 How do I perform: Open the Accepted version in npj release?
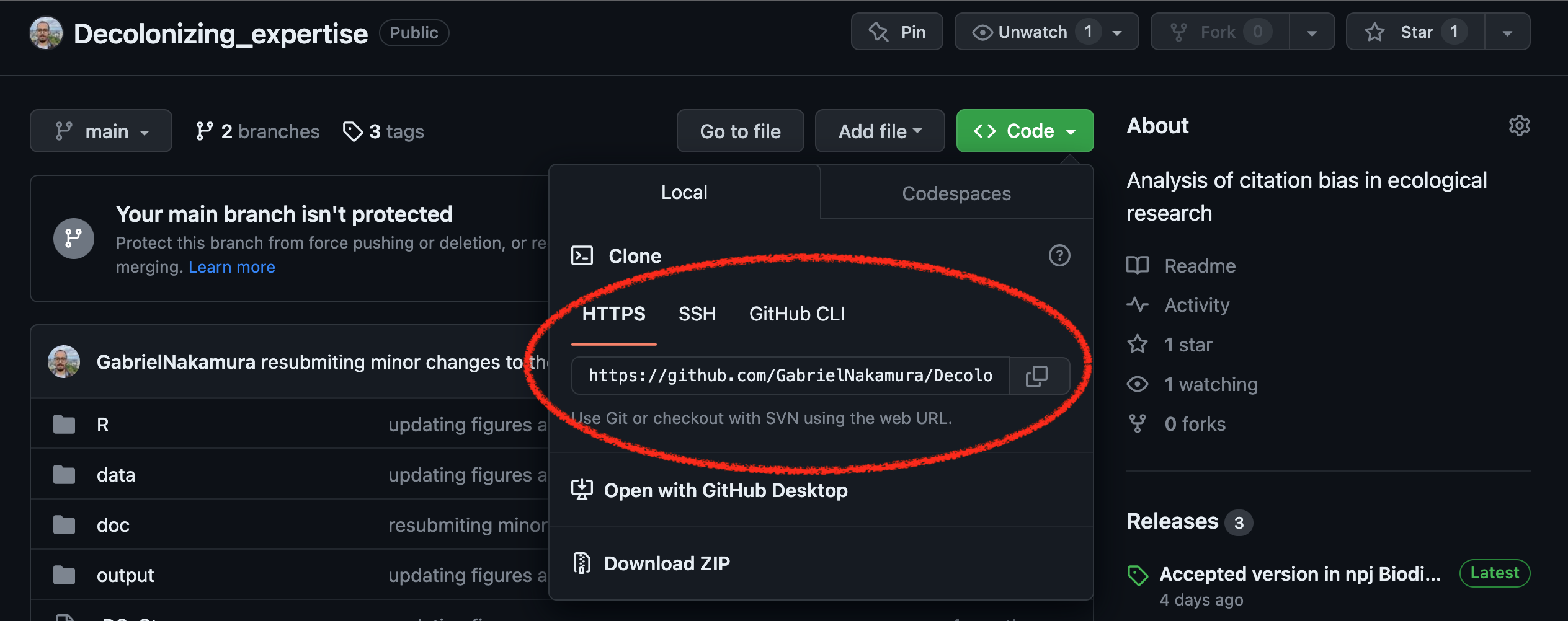tap(1300, 574)
